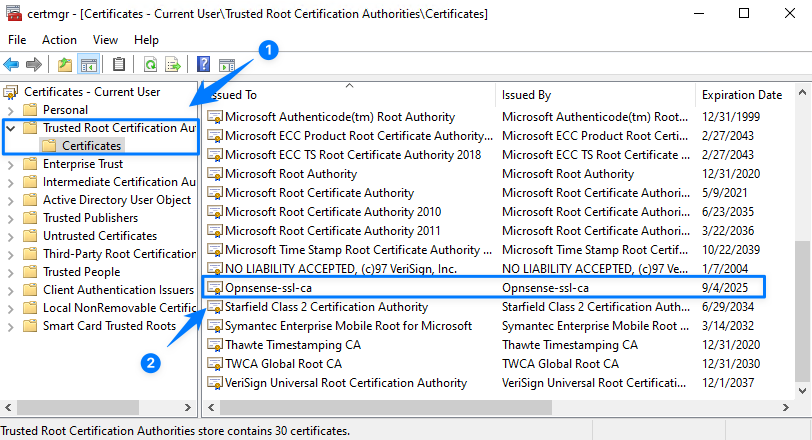Click the Enterprise Trust folder icon
The width and height of the screenshot is (812, 440).
point(31,164)
